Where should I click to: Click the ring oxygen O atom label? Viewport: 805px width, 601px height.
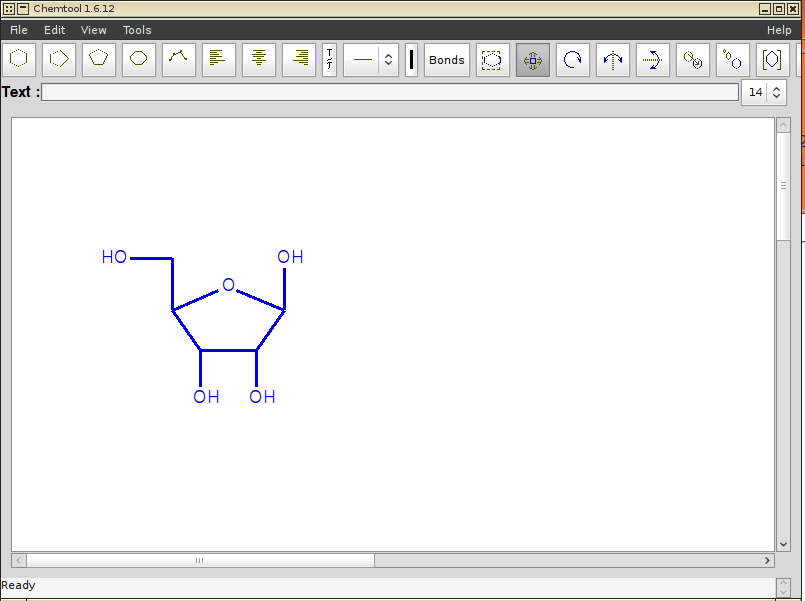[228, 284]
